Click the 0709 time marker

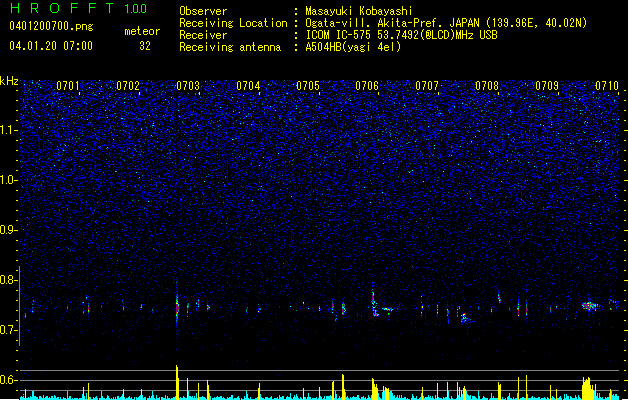click(x=547, y=86)
